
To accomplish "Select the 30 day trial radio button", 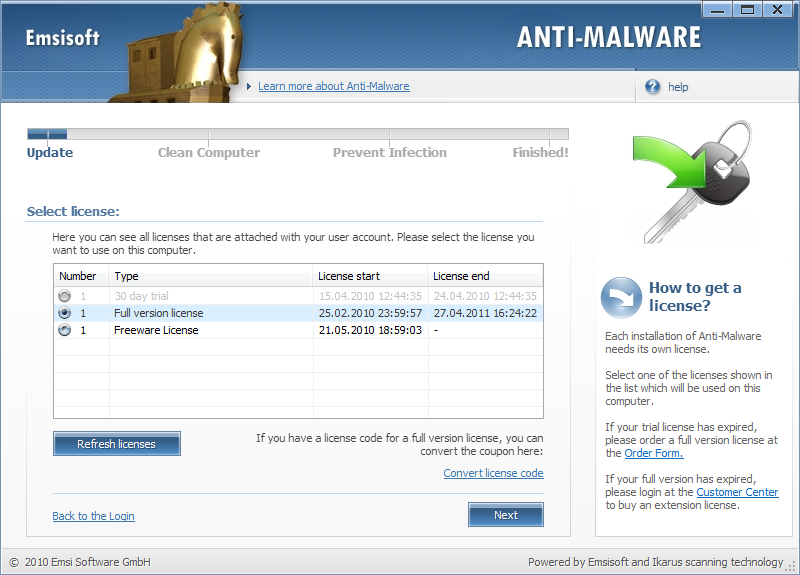I will (x=65, y=296).
